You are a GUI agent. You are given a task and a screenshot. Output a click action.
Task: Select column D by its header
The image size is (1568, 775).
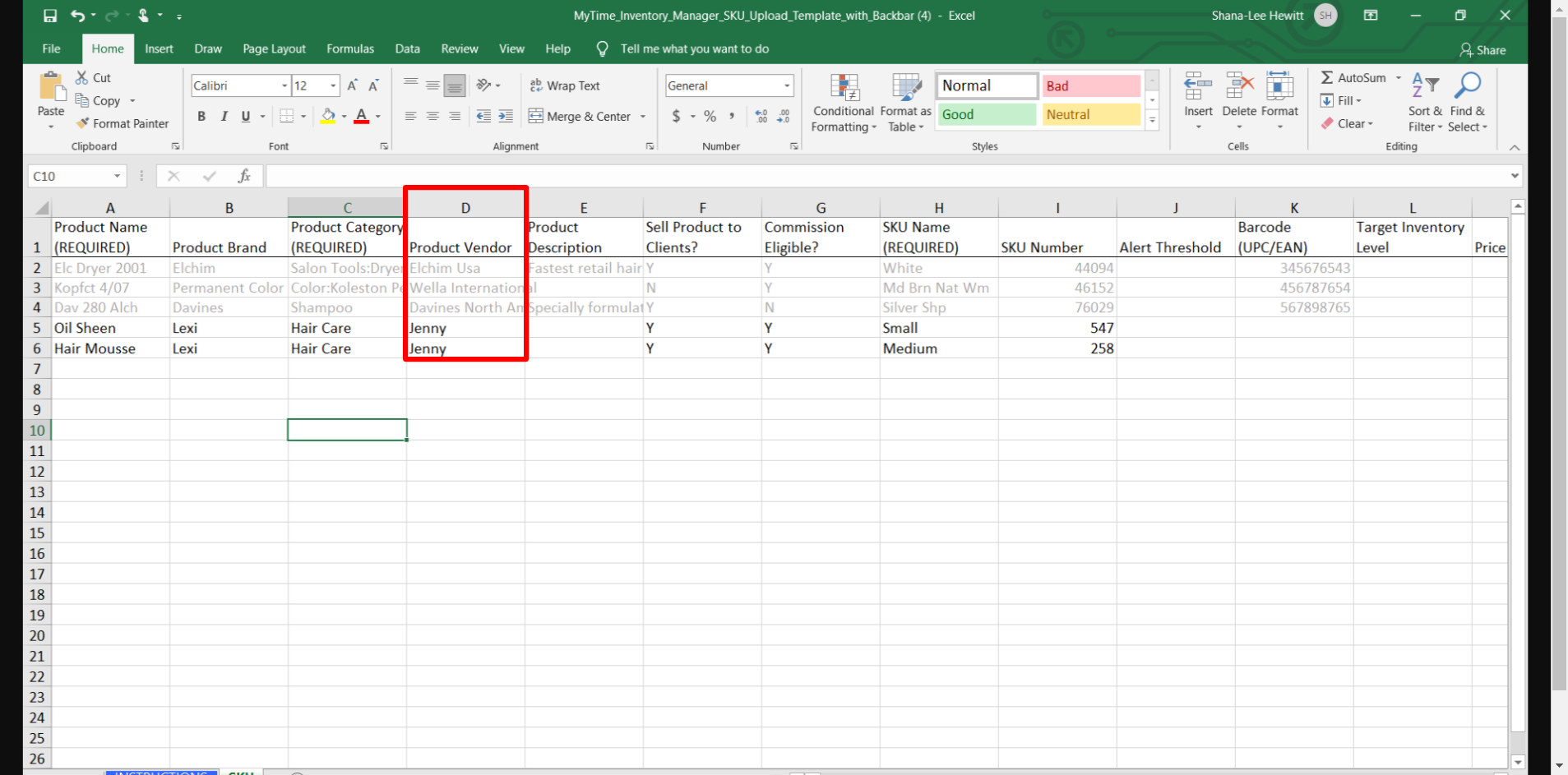tap(465, 208)
